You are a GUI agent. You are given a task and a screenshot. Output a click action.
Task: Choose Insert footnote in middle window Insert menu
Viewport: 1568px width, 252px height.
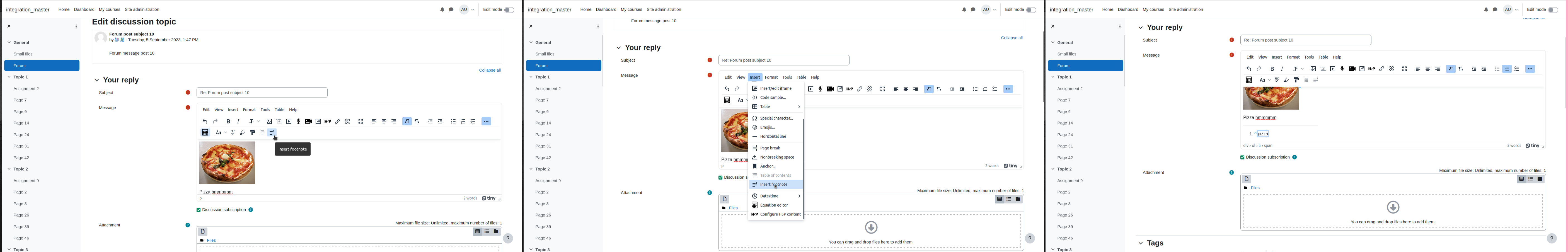(776, 185)
